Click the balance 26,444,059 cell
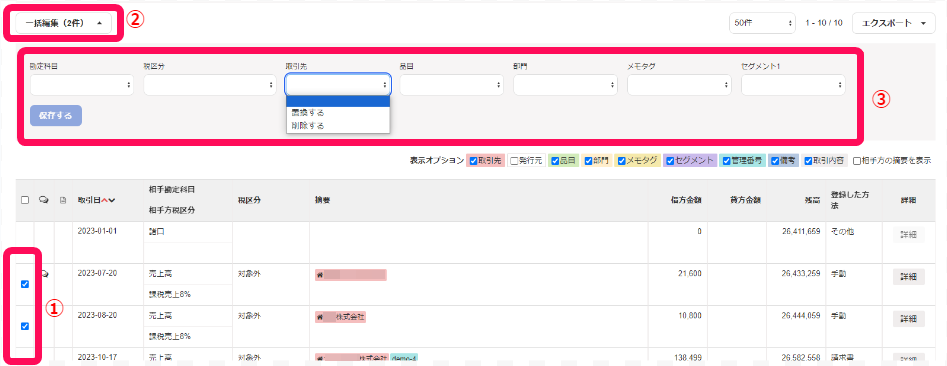 [800, 315]
